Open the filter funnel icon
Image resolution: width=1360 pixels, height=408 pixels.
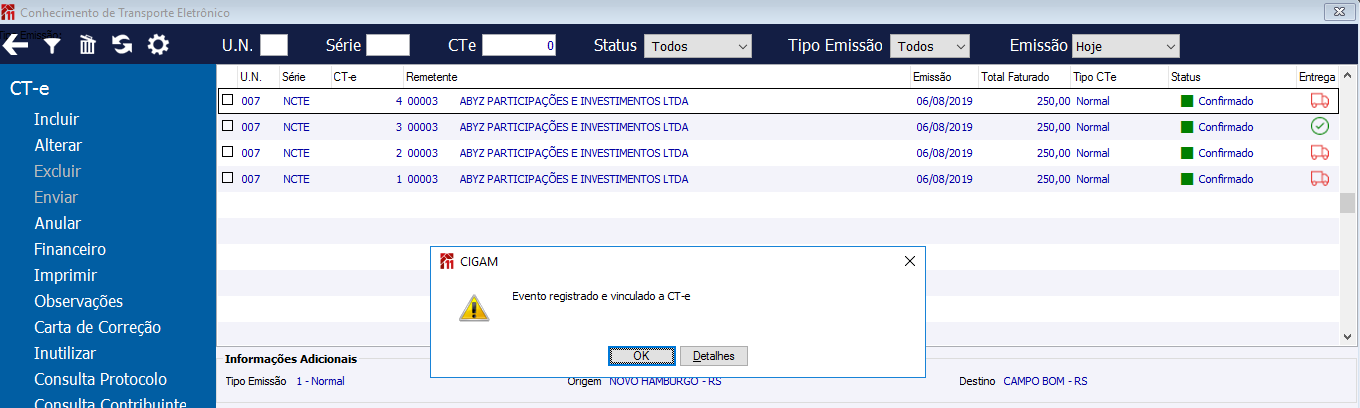52,45
